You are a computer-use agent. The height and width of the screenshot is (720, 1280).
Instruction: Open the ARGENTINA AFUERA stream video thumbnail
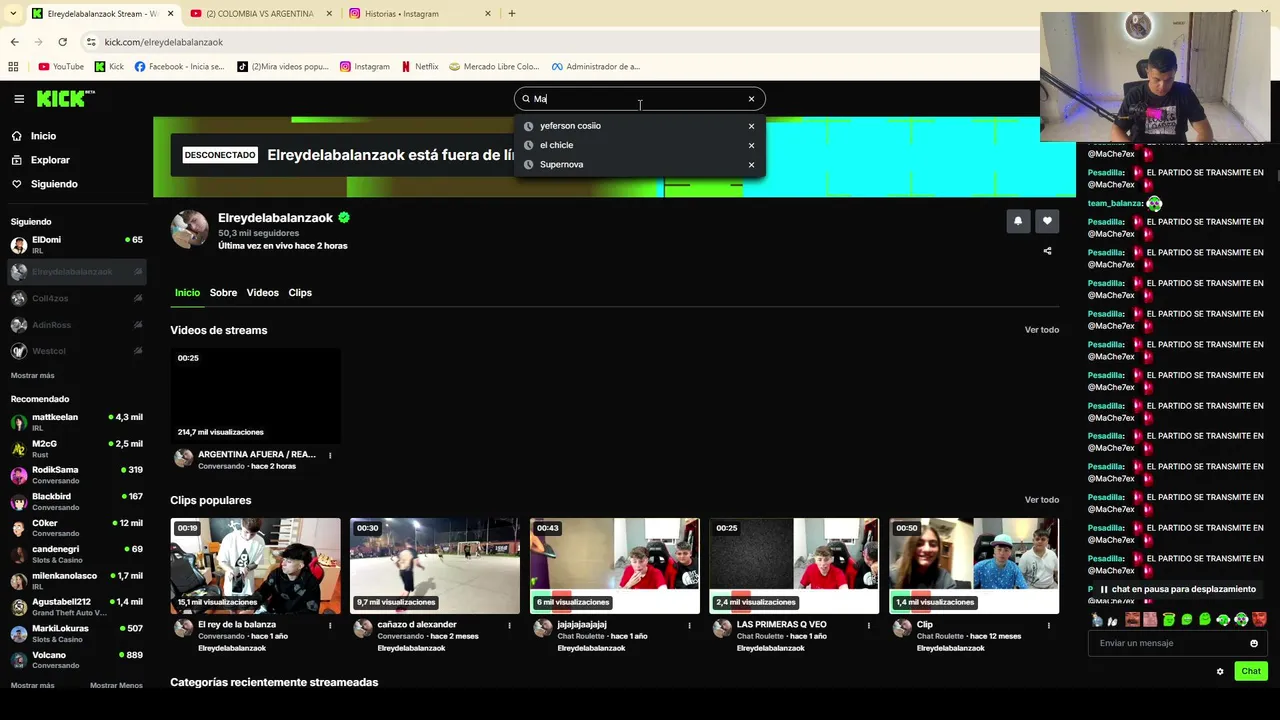point(255,395)
